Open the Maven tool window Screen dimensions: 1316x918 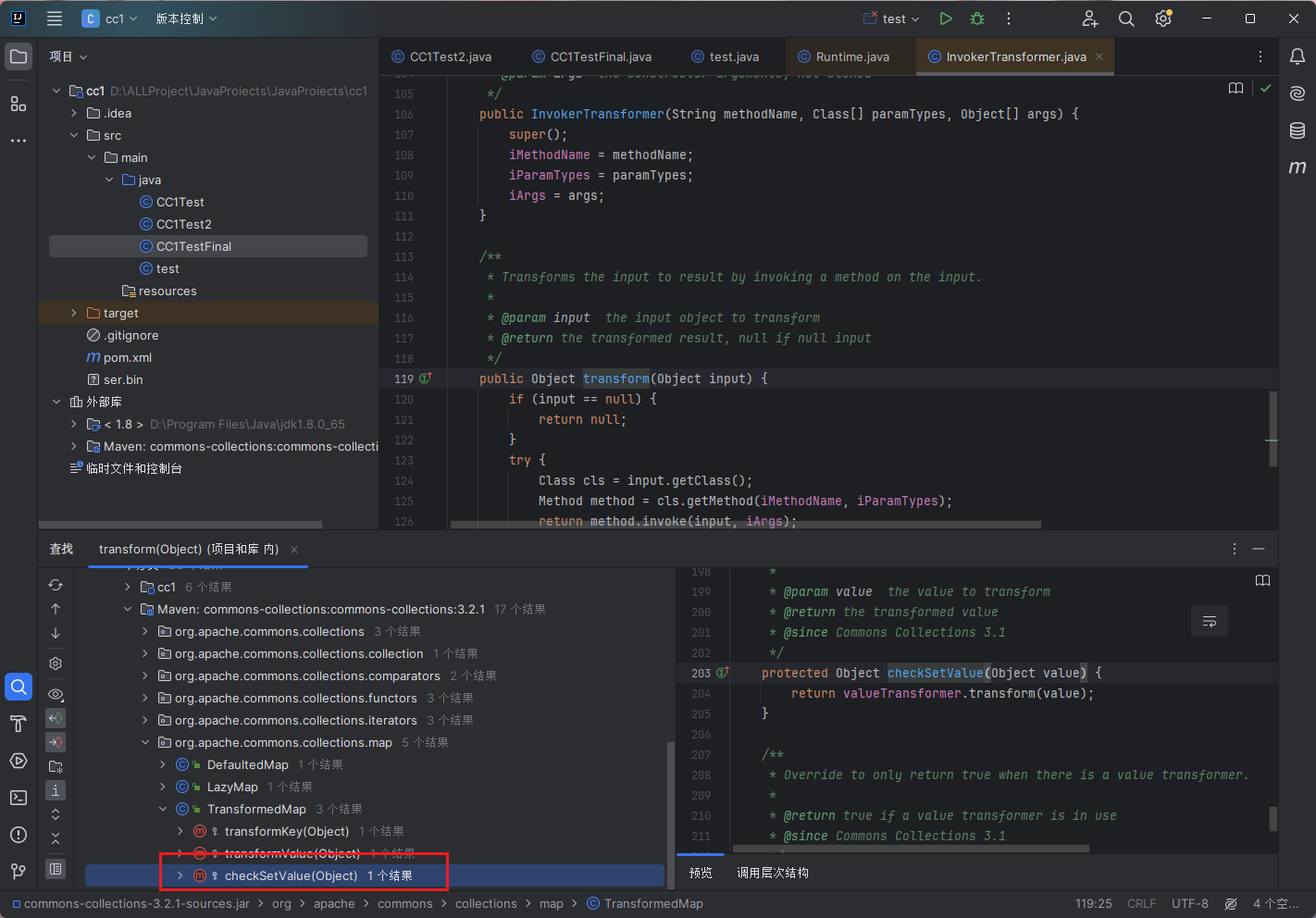1297,167
